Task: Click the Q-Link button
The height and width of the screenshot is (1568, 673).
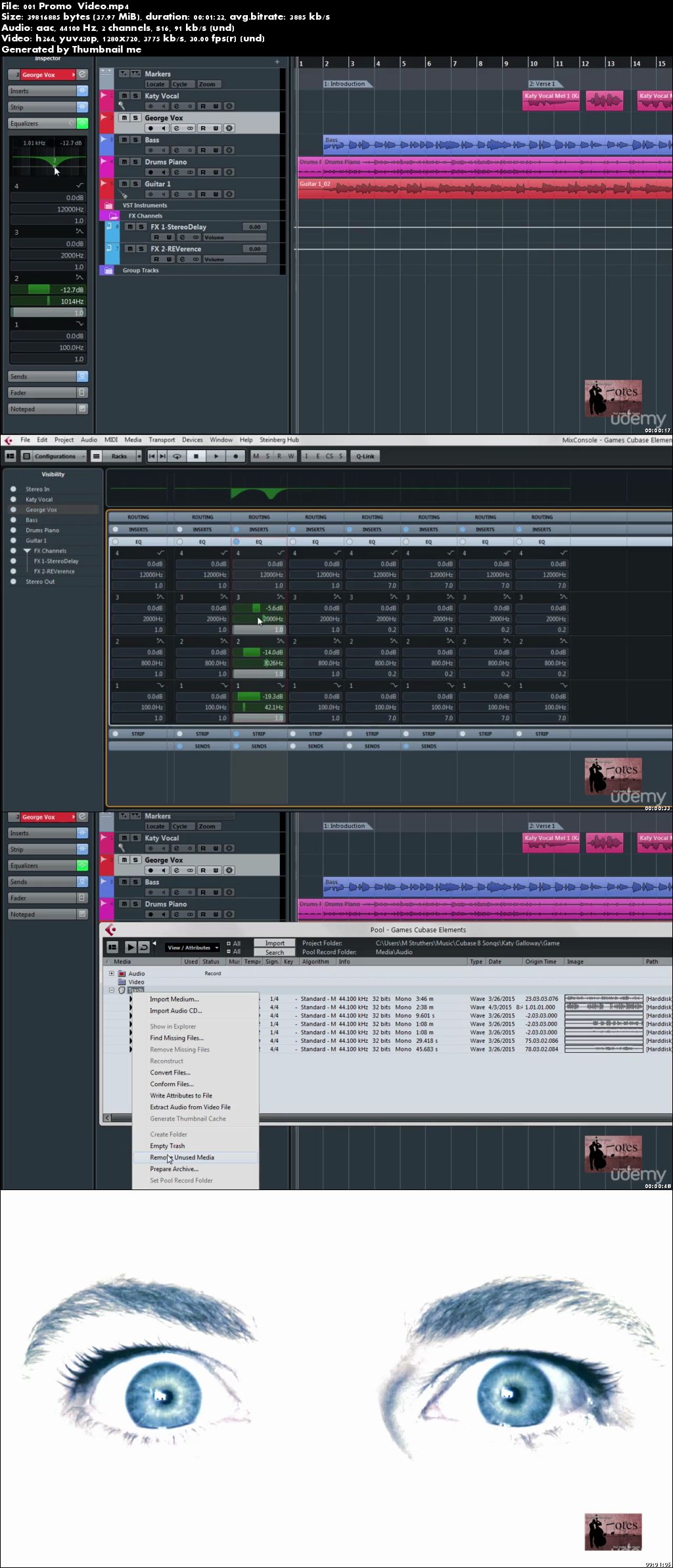Action: (x=365, y=456)
